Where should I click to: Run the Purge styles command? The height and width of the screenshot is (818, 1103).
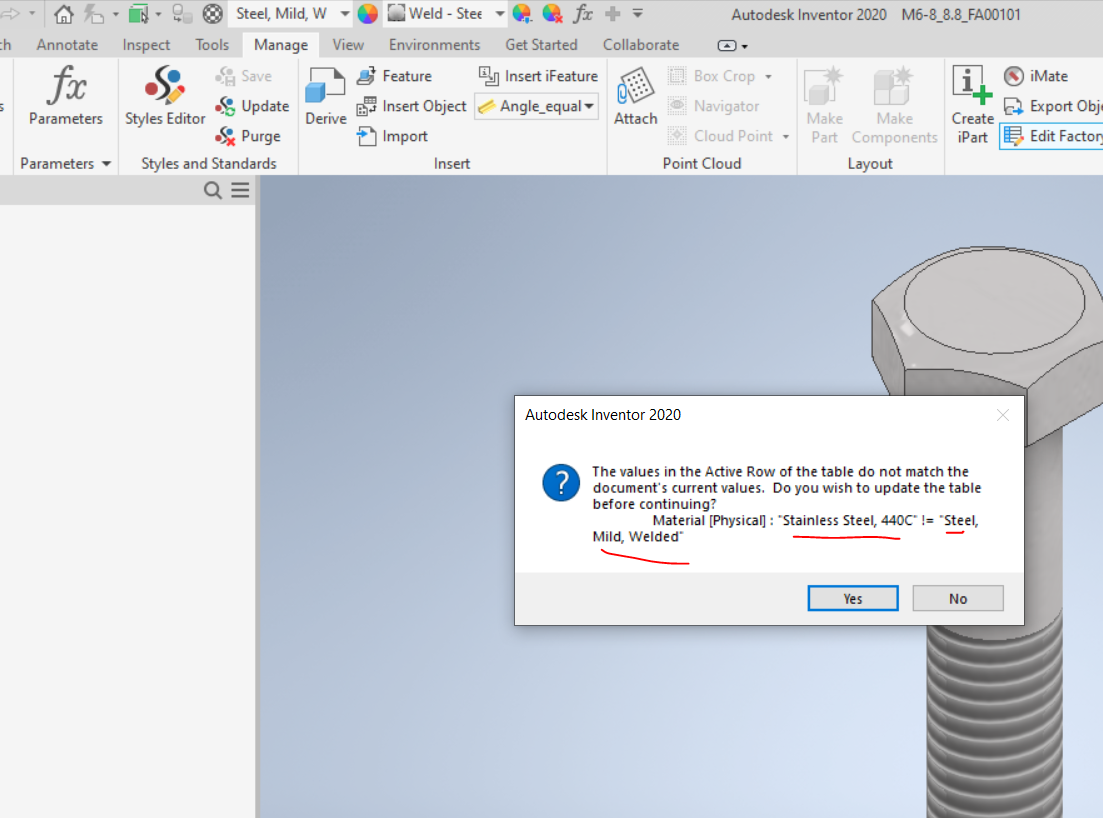[x=249, y=136]
